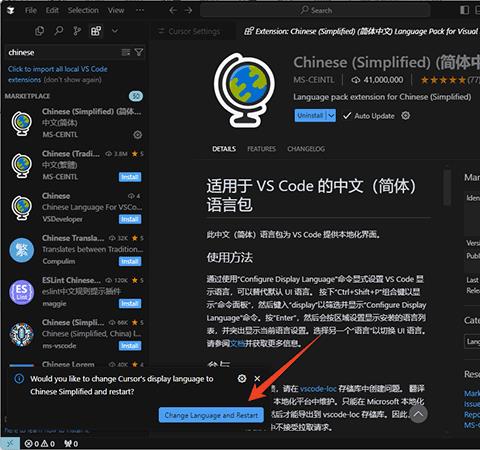The height and width of the screenshot is (450, 480).
Task: Click the ESLint Chinese extension icon
Action: pos(22,292)
